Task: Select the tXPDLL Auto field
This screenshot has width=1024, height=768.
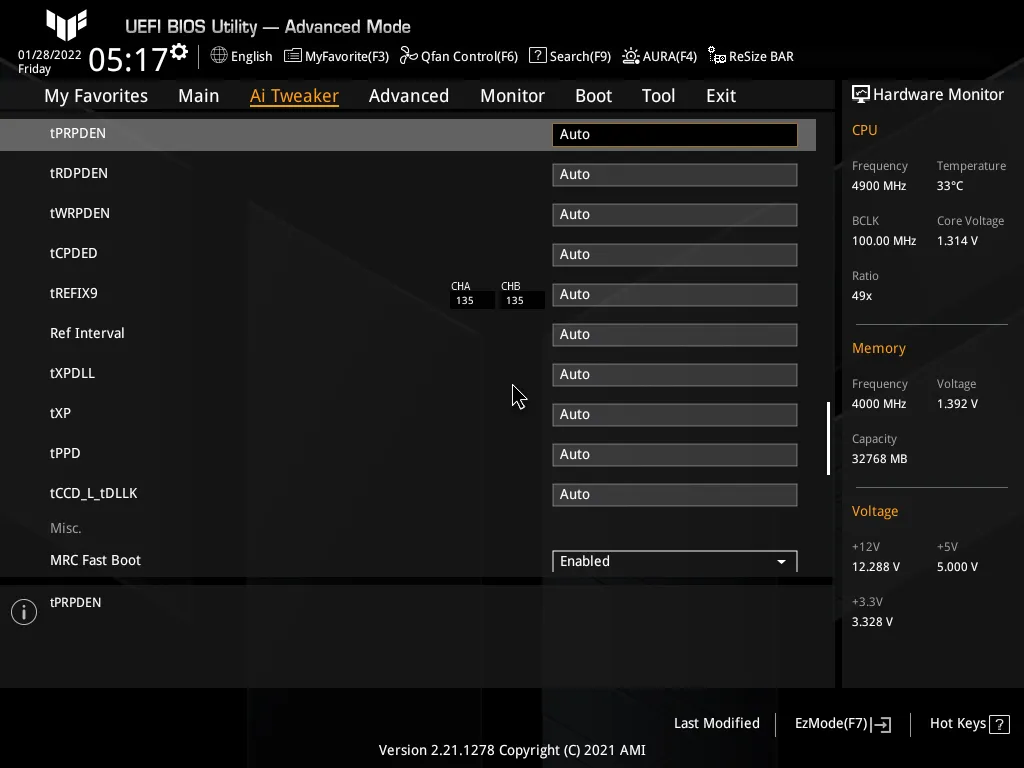Action: pyautogui.click(x=675, y=374)
